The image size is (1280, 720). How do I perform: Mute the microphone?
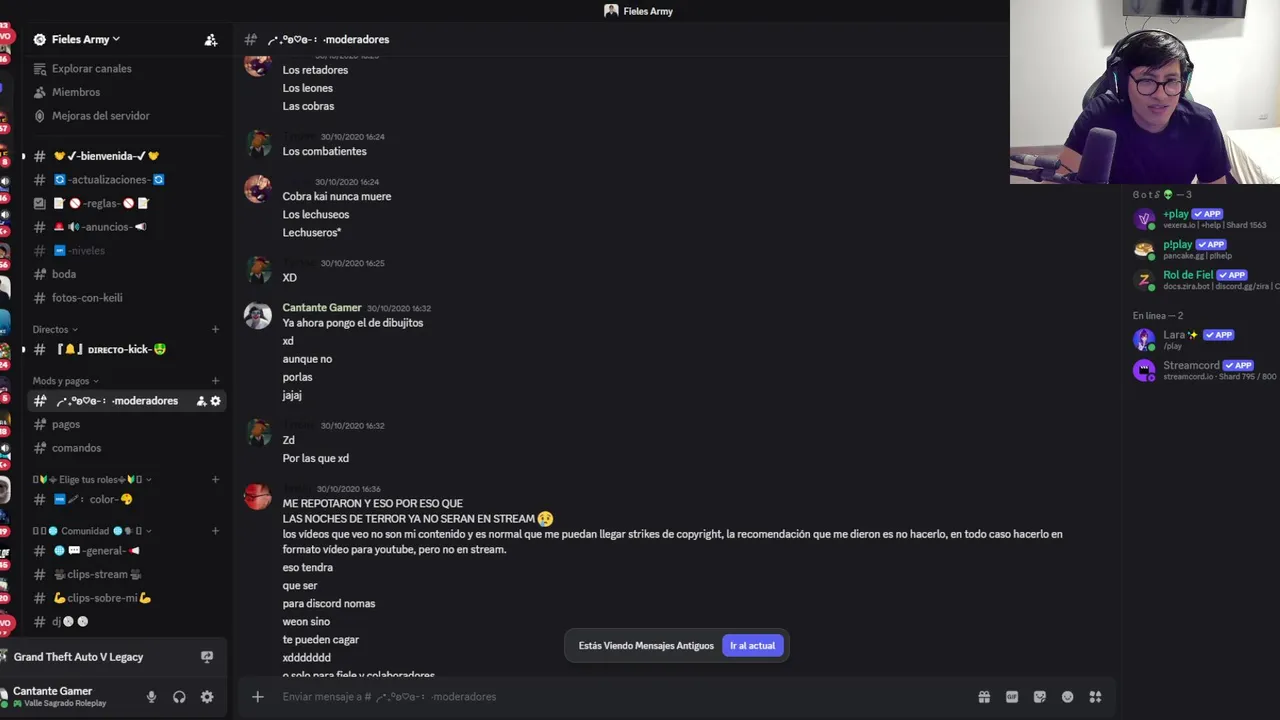(x=151, y=697)
